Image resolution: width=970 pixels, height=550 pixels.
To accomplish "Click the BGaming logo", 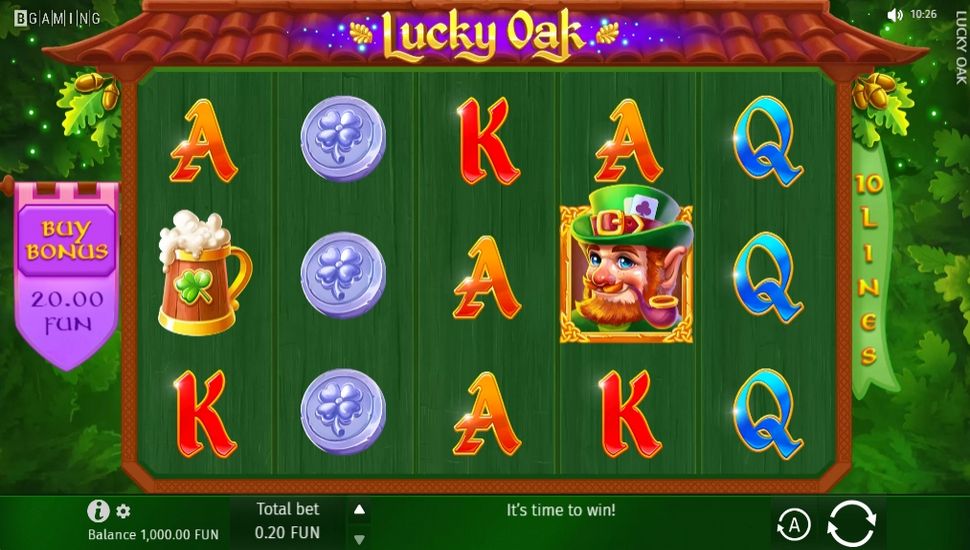I will click(57, 19).
